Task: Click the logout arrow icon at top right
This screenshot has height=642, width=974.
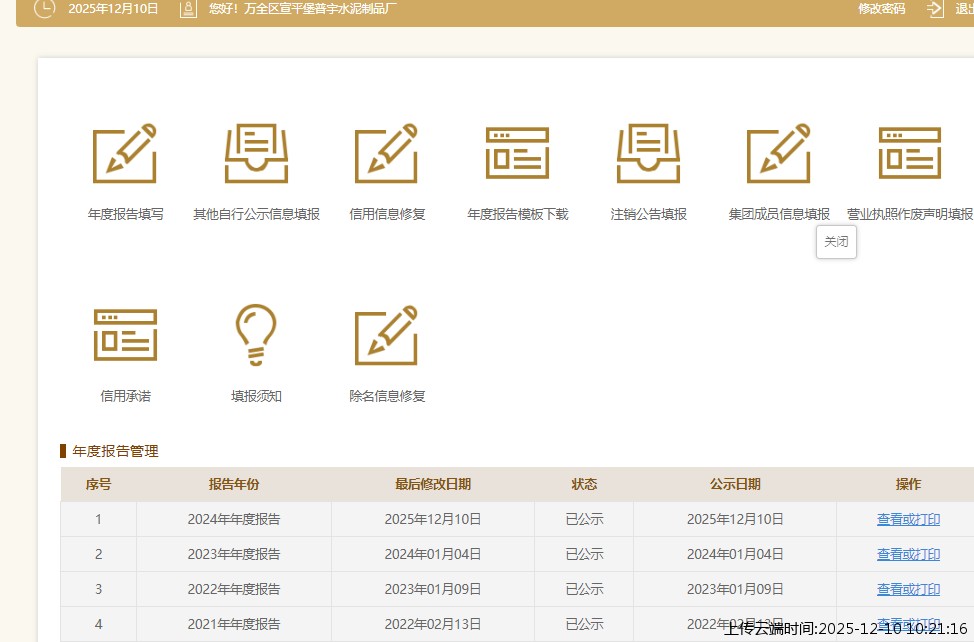Action: click(x=934, y=10)
